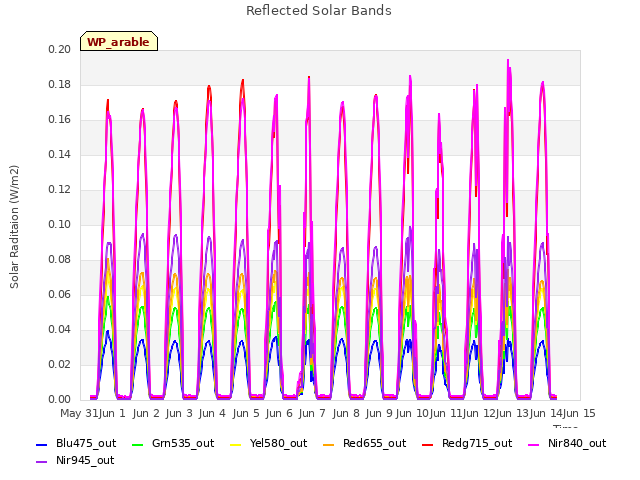The image size is (640, 480).
Task: Click the chart title Reflected Solar Bands
Action: (x=319, y=10)
